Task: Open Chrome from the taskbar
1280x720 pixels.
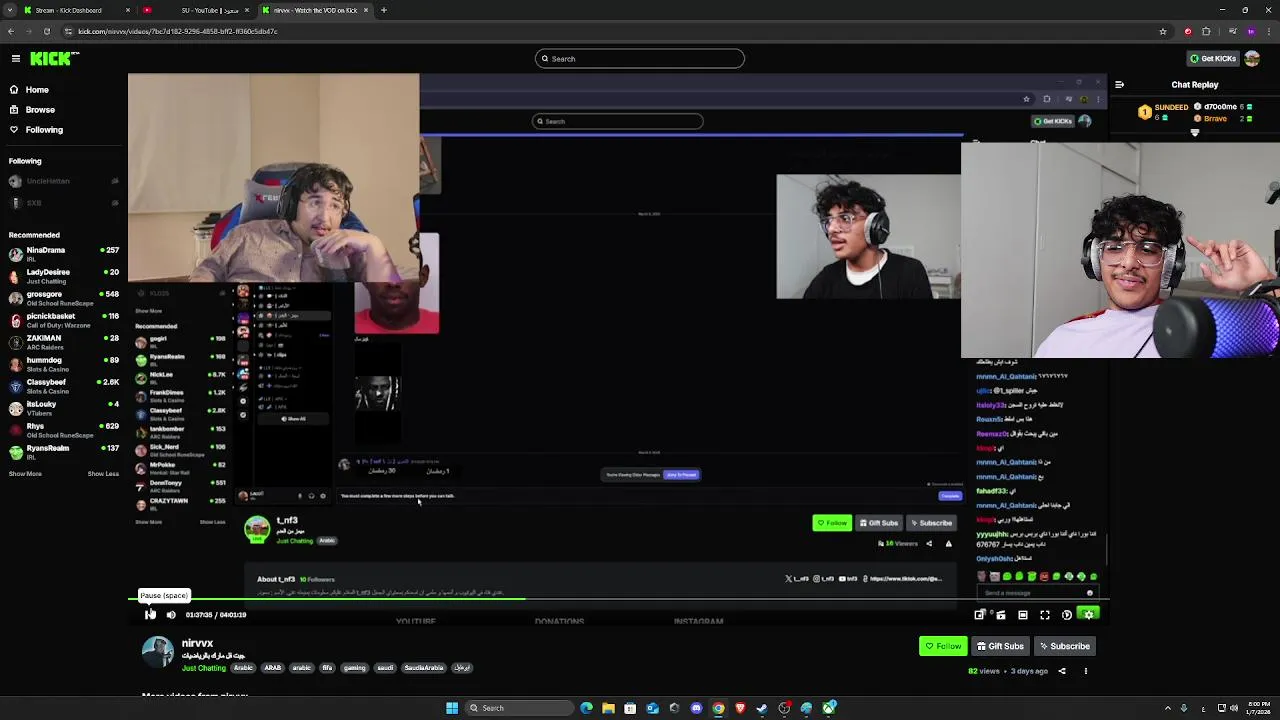Action: pos(718,708)
